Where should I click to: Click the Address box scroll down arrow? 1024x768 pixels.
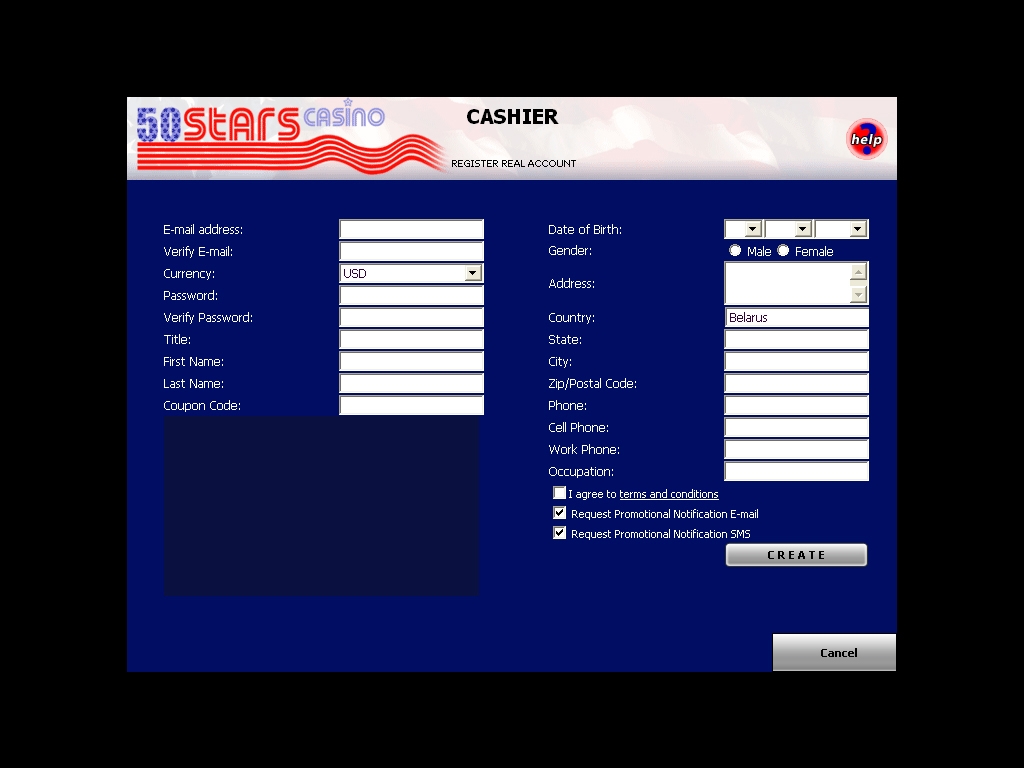click(x=858, y=294)
